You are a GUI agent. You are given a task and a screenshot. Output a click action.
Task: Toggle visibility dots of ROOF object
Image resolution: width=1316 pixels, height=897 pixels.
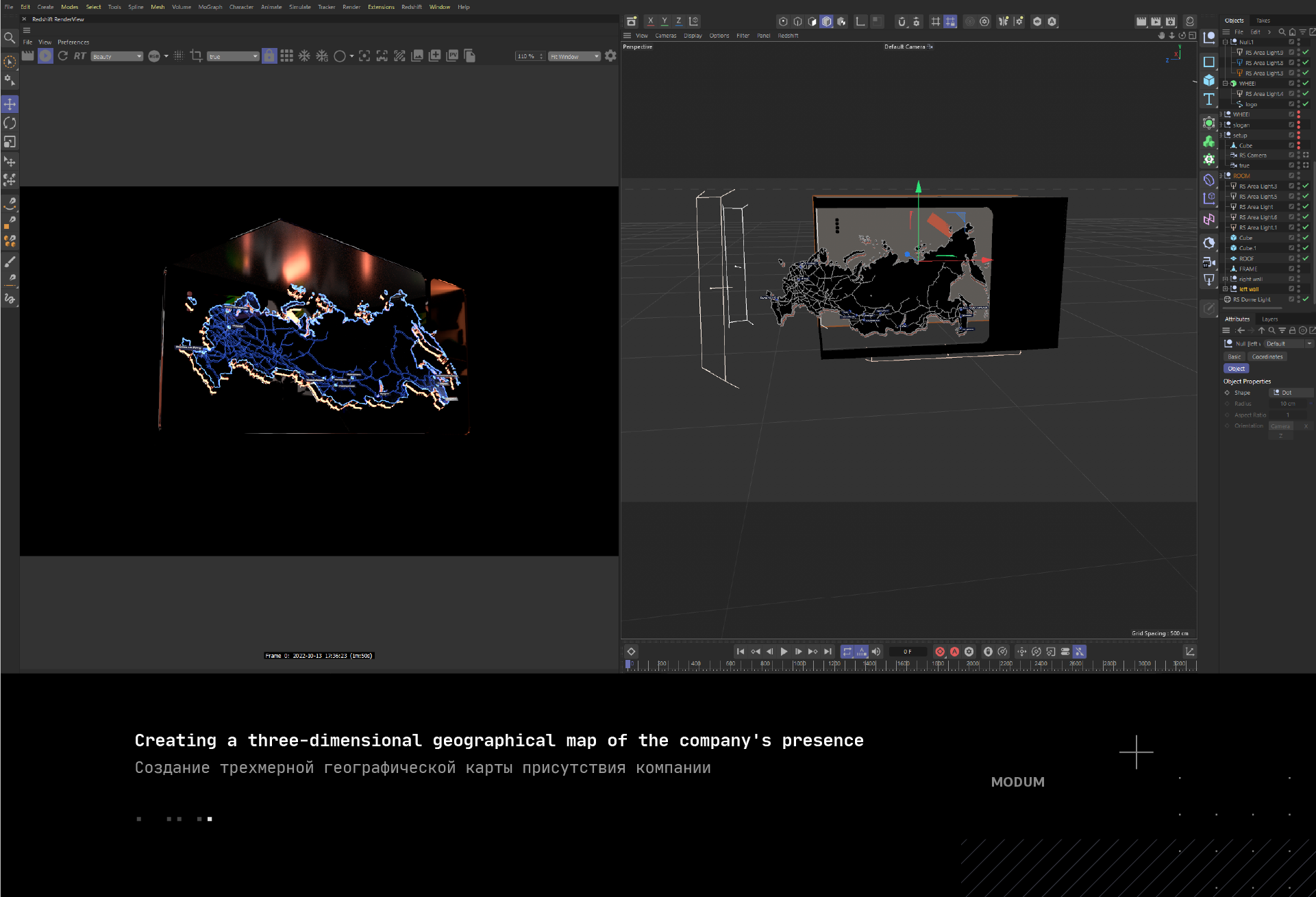[x=1298, y=258]
